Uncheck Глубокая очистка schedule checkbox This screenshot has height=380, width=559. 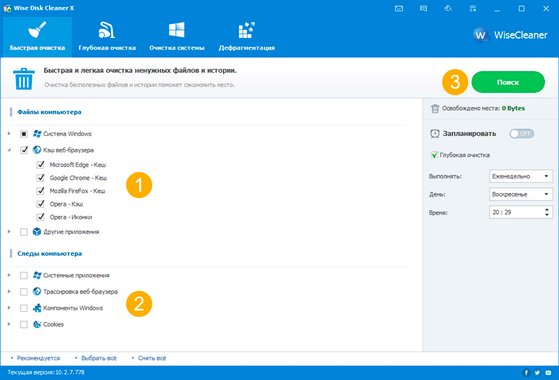(x=434, y=155)
